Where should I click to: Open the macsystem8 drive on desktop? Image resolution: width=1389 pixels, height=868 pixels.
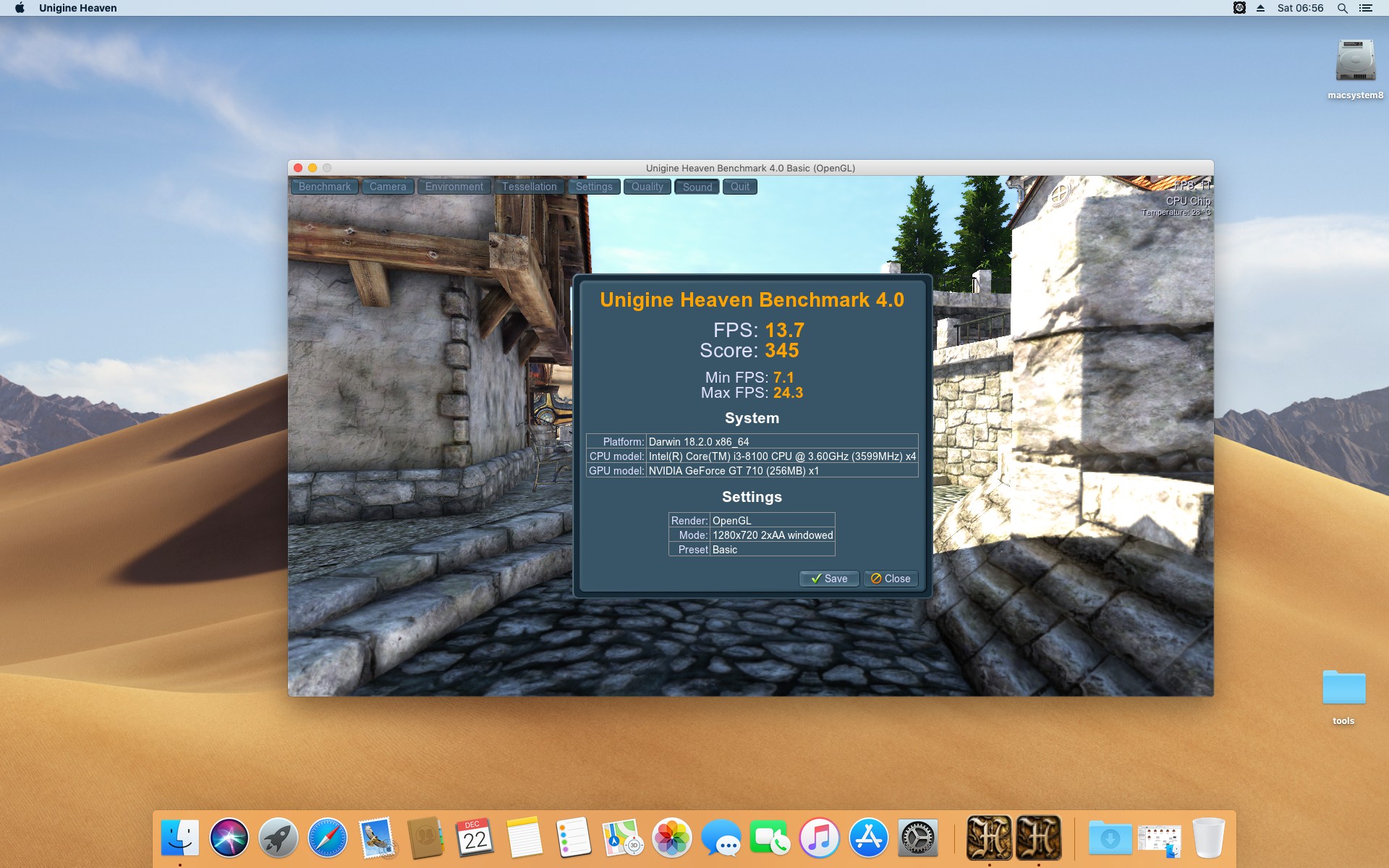click(1354, 61)
